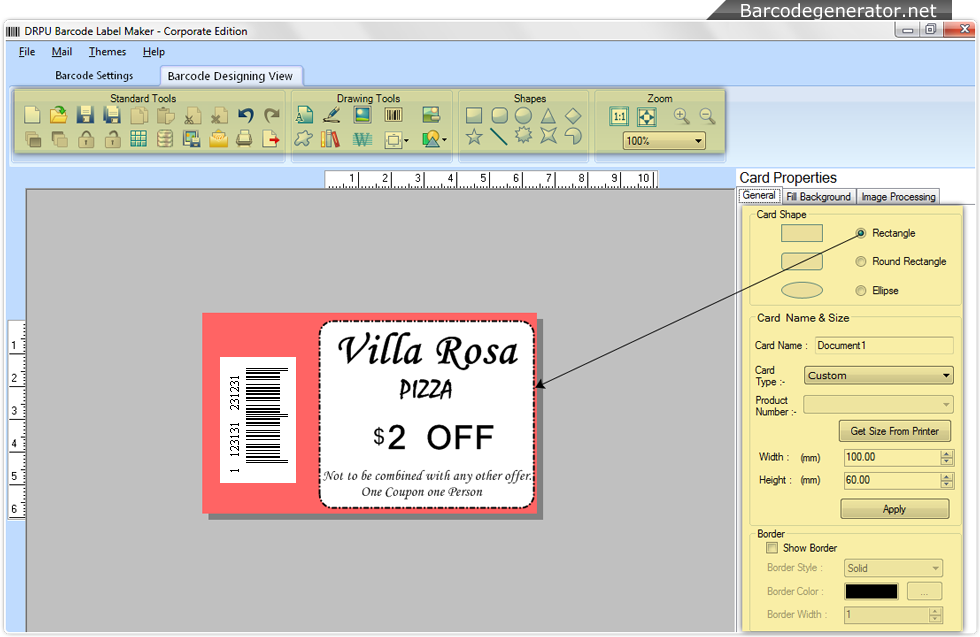
Task: Select the Rectangle card shape option
Action: (x=860, y=233)
